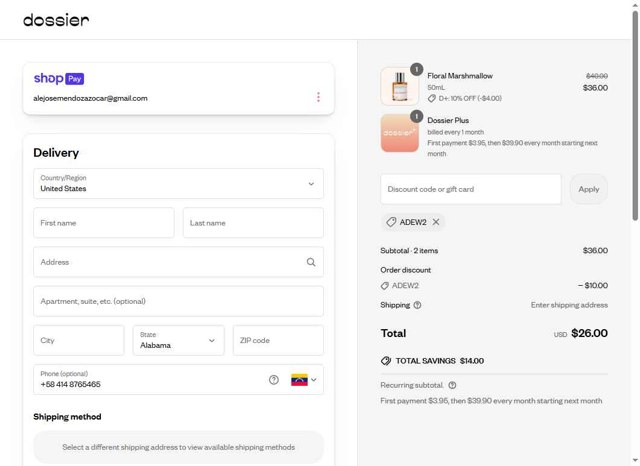Expand the State dropdown
640x466 pixels.
pyautogui.click(x=178, y=340)
